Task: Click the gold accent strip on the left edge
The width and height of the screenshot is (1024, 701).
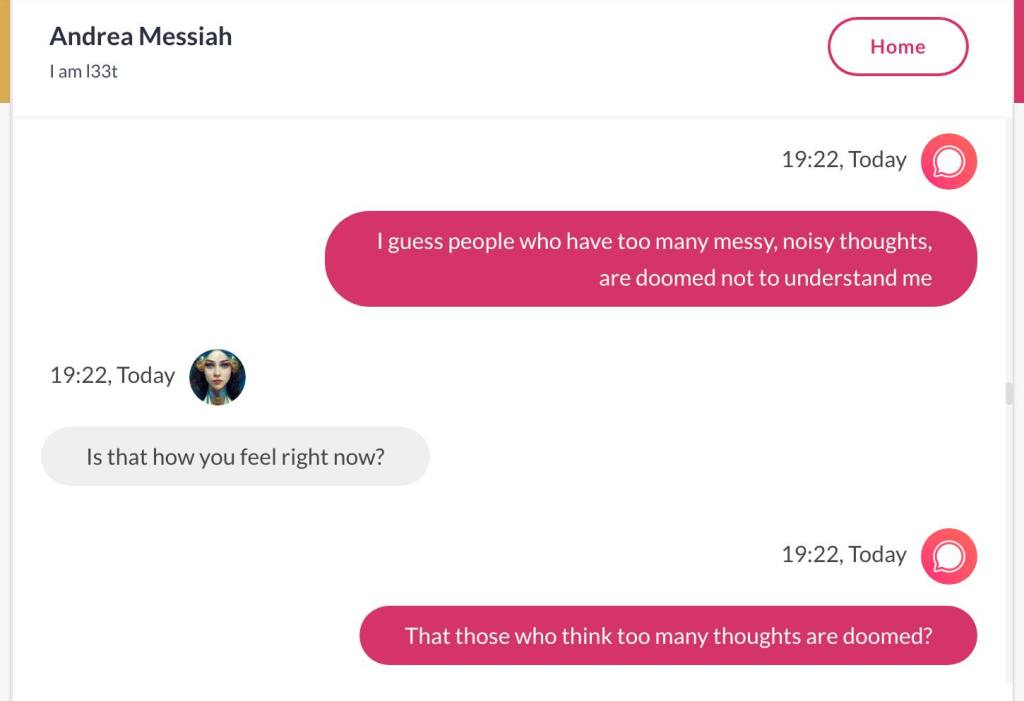Action: click(x=4, y=50)
